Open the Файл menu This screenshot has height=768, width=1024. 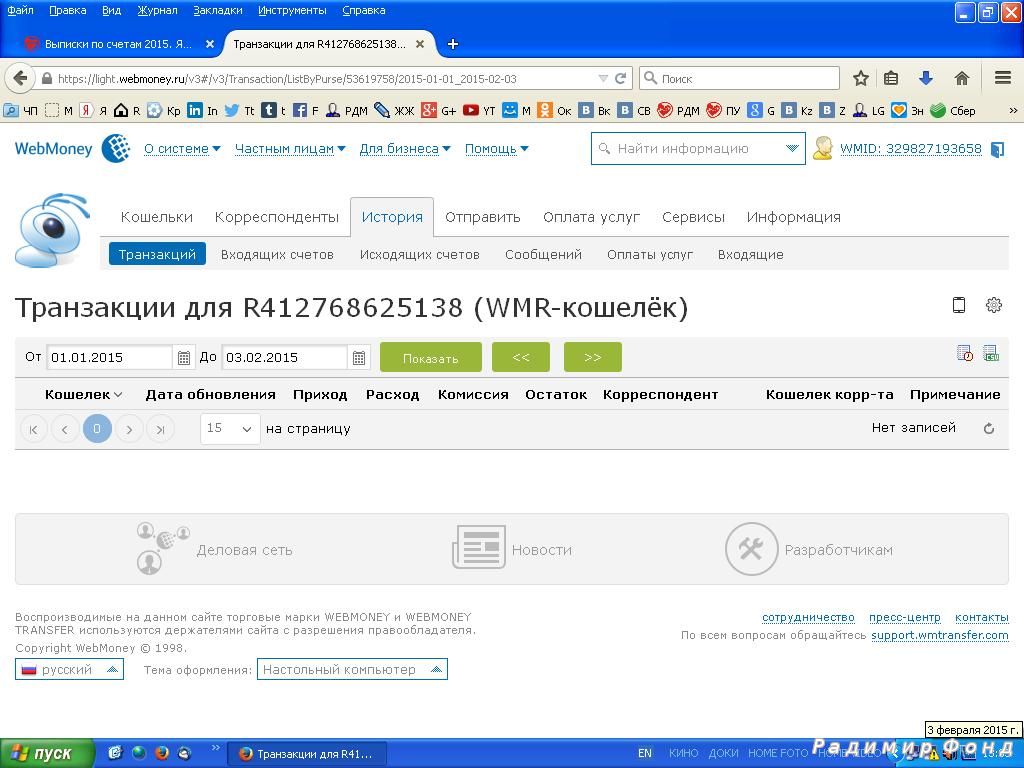pos(20,10)
